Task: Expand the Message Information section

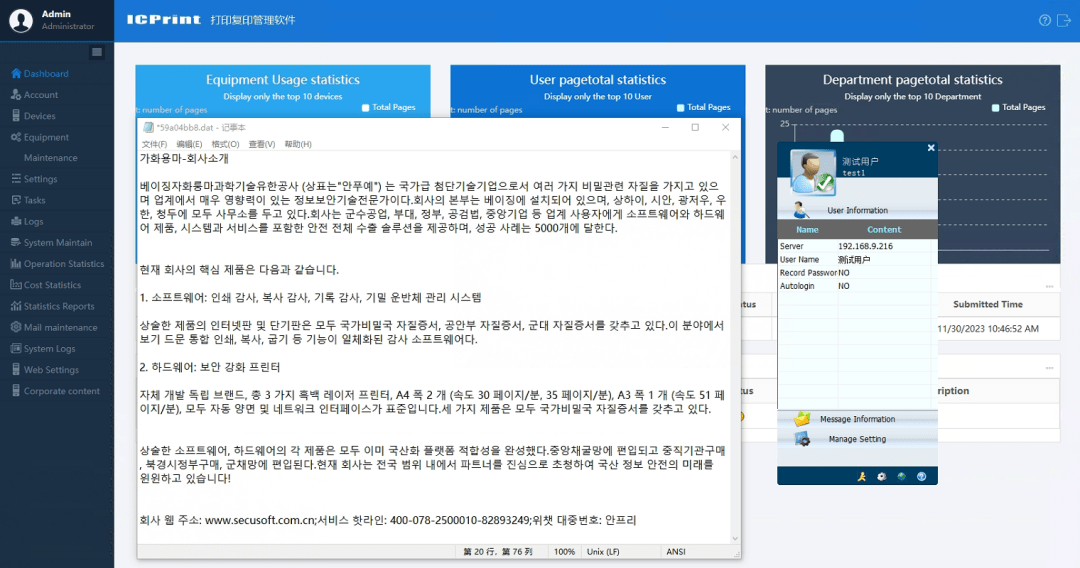Action: [x=857, y=419]
